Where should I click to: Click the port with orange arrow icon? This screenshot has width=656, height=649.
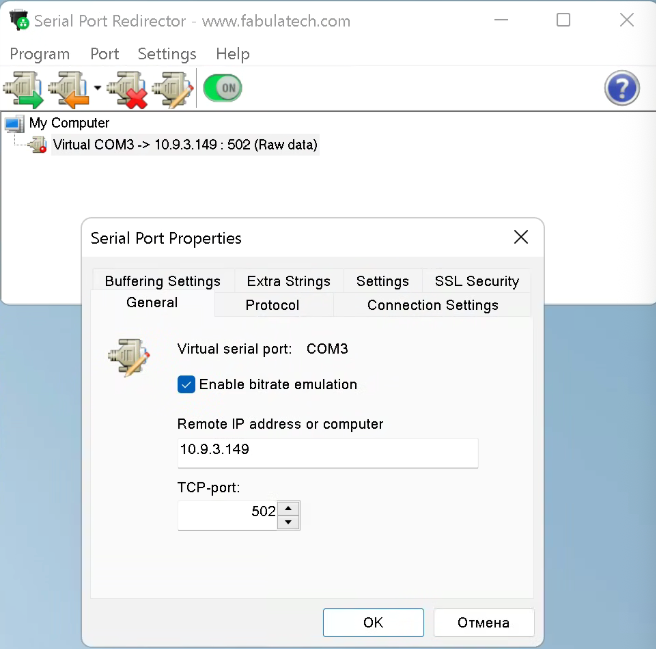[69, 89]
